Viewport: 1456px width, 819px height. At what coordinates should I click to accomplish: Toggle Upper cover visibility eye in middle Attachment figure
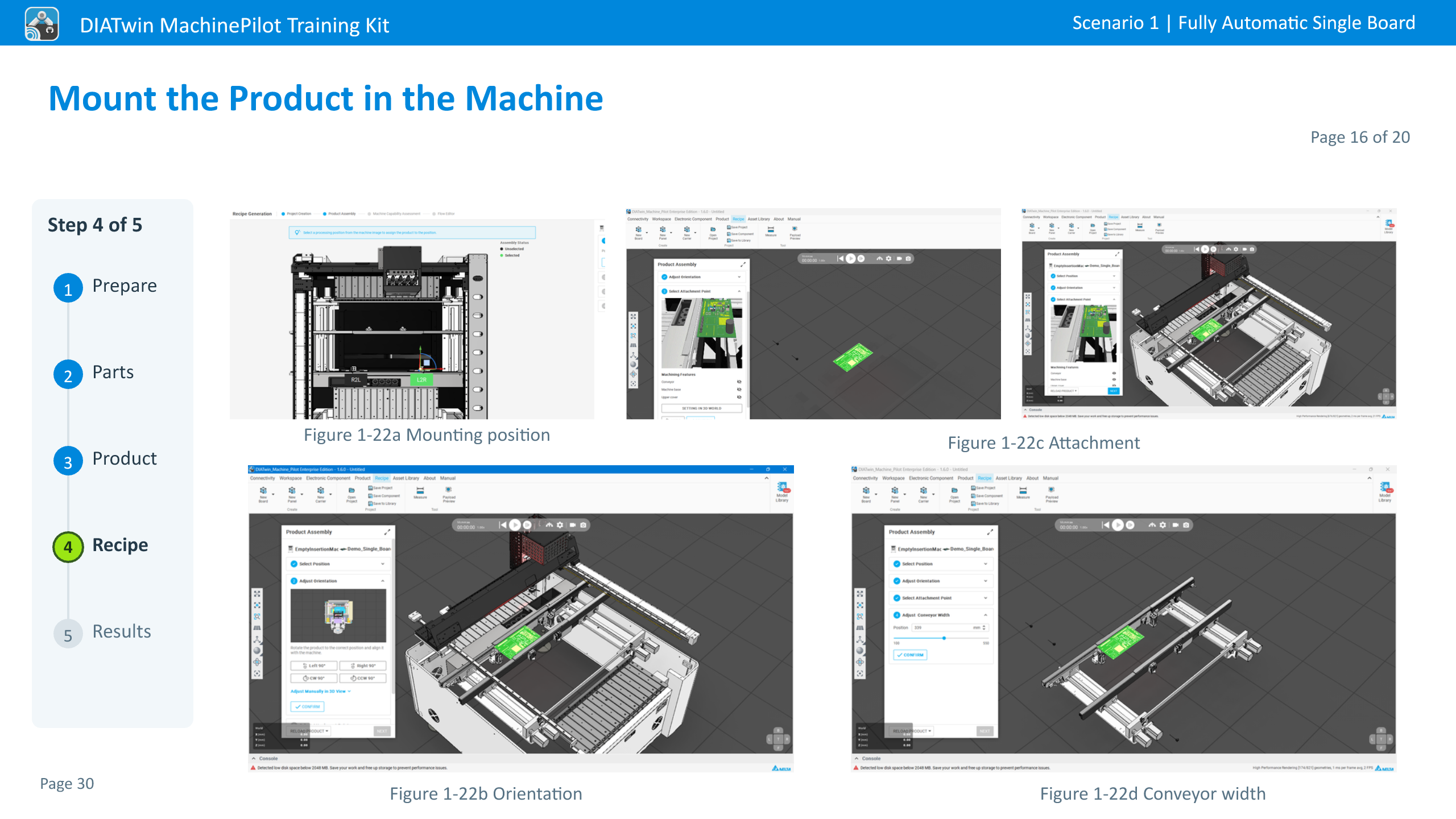(739, 397)
